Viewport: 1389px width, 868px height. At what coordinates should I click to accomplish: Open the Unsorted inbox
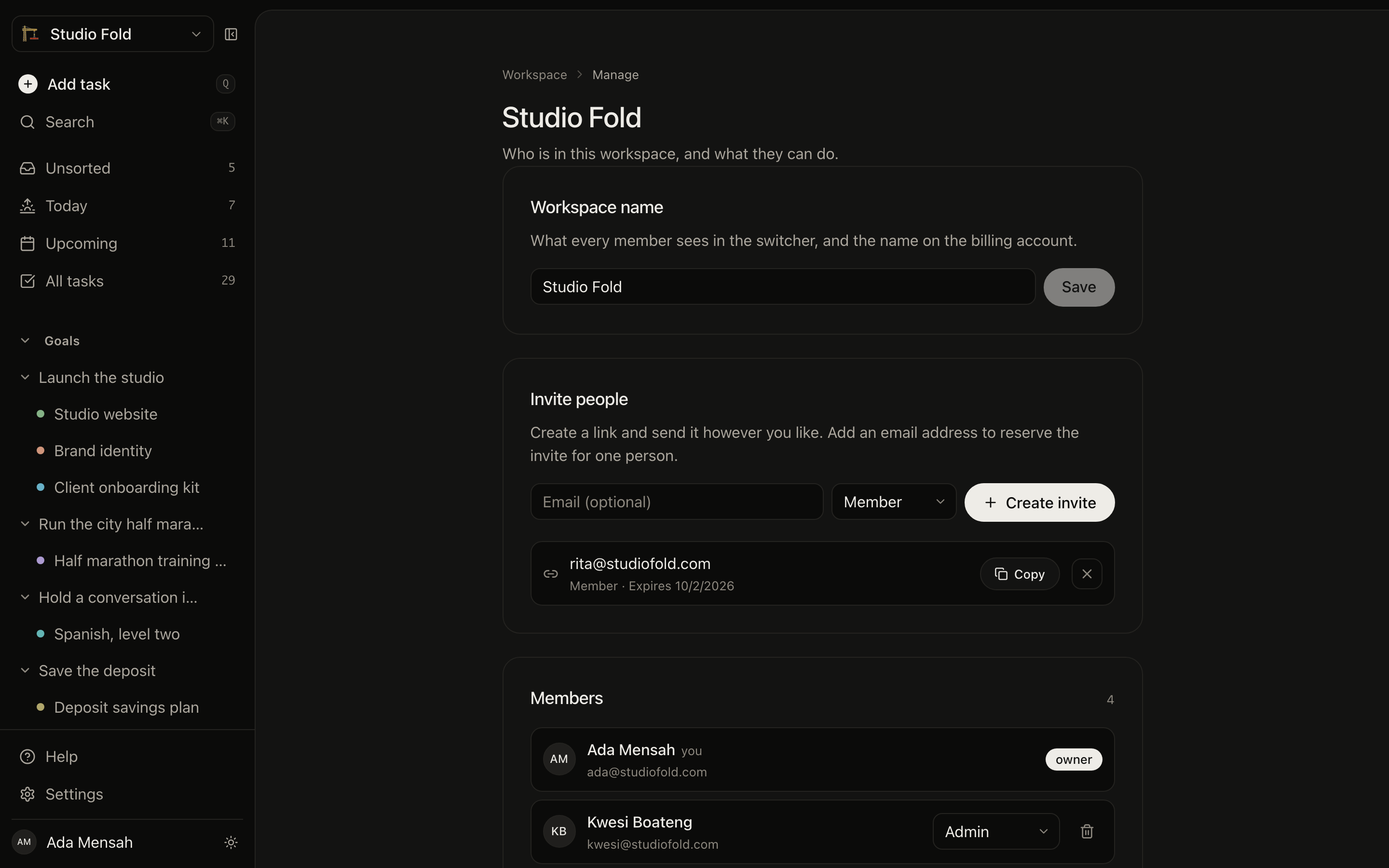coord(127,168)
